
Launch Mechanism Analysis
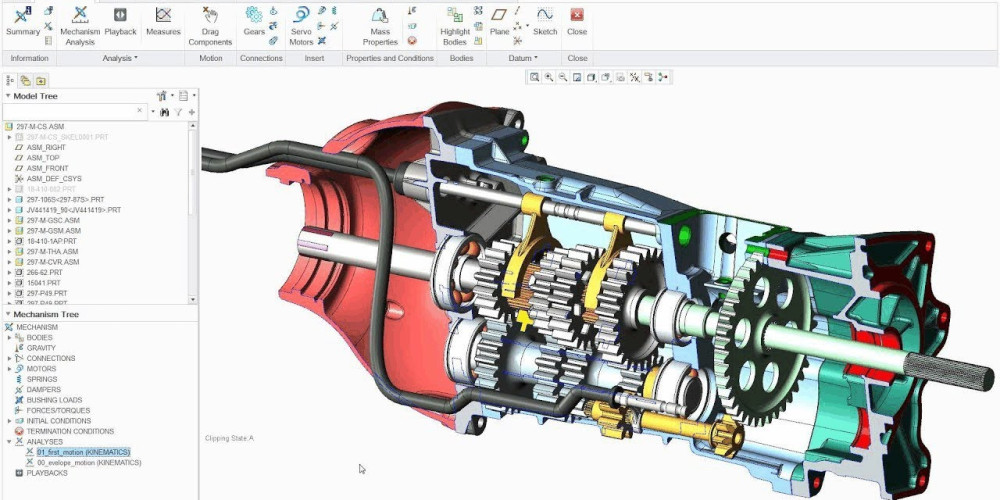tap(80, 26)
